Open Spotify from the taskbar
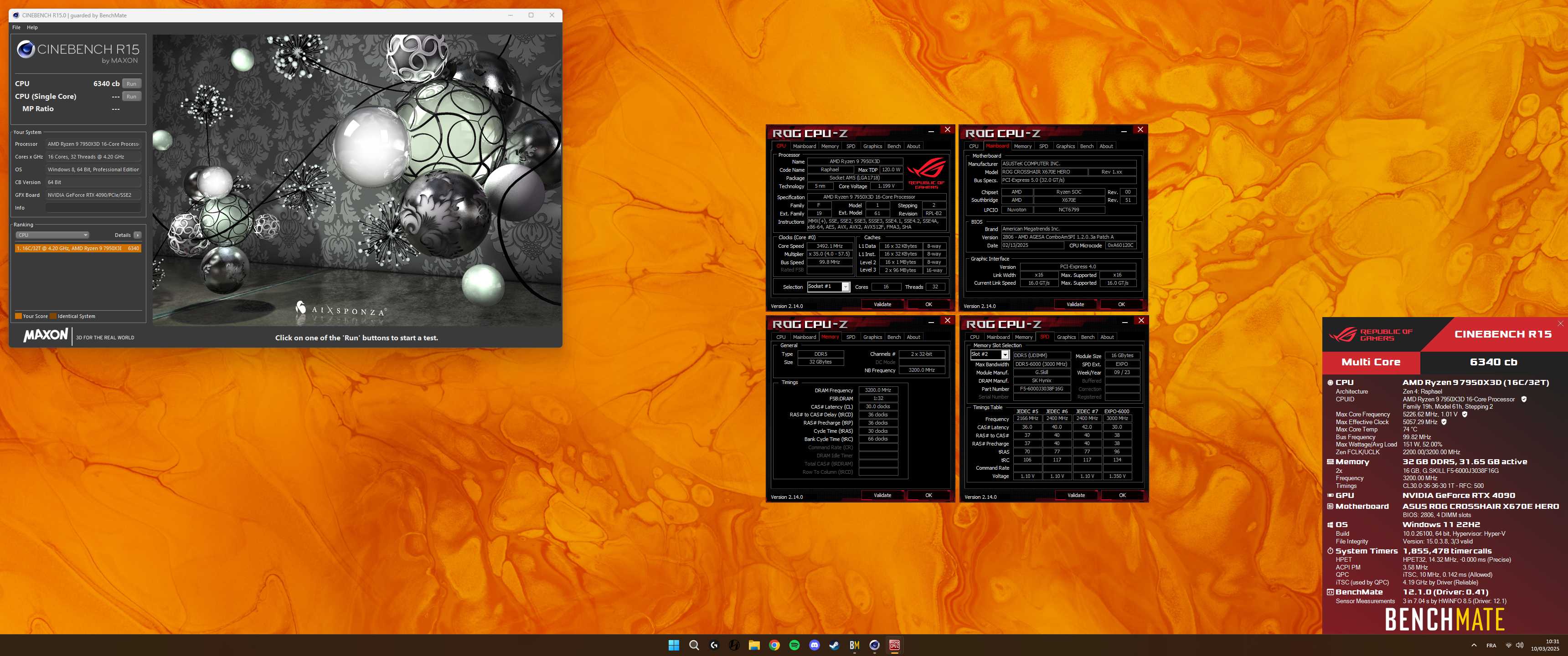Image resolution: width=1568 pixels, height=656 pixels. click(x=794, y=645)
